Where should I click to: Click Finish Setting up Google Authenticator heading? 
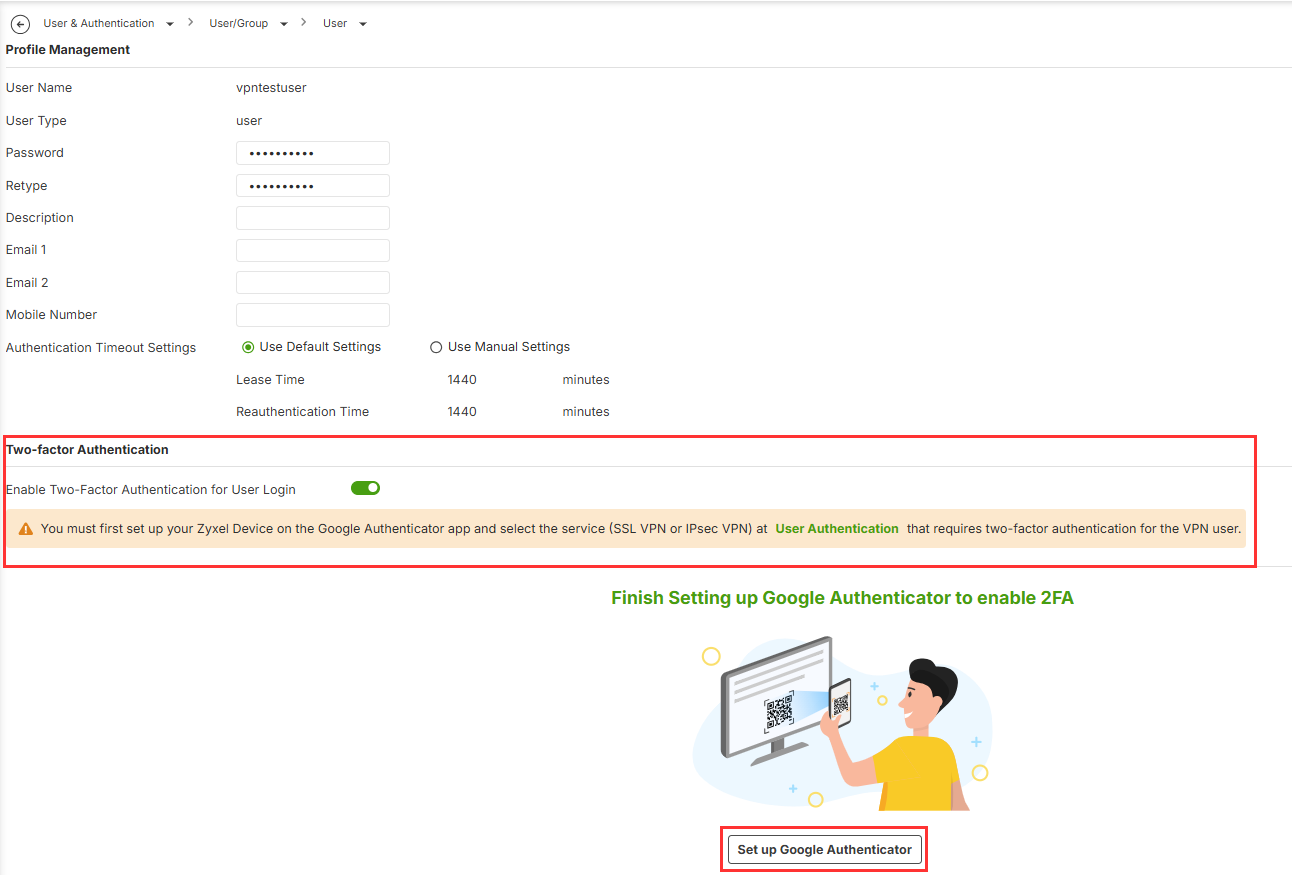842,598
